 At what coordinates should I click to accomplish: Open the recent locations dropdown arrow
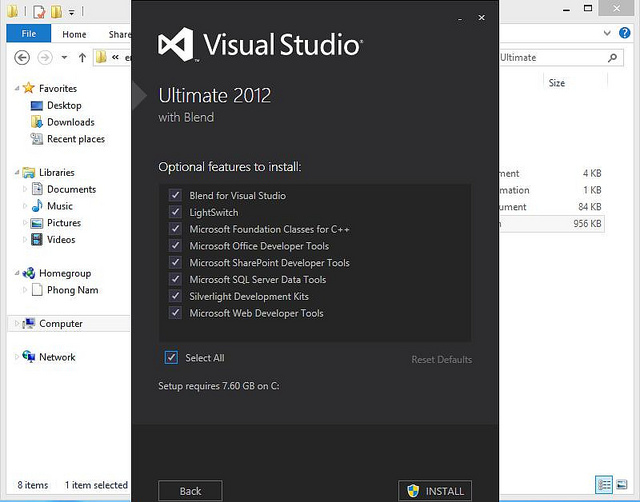64,58
